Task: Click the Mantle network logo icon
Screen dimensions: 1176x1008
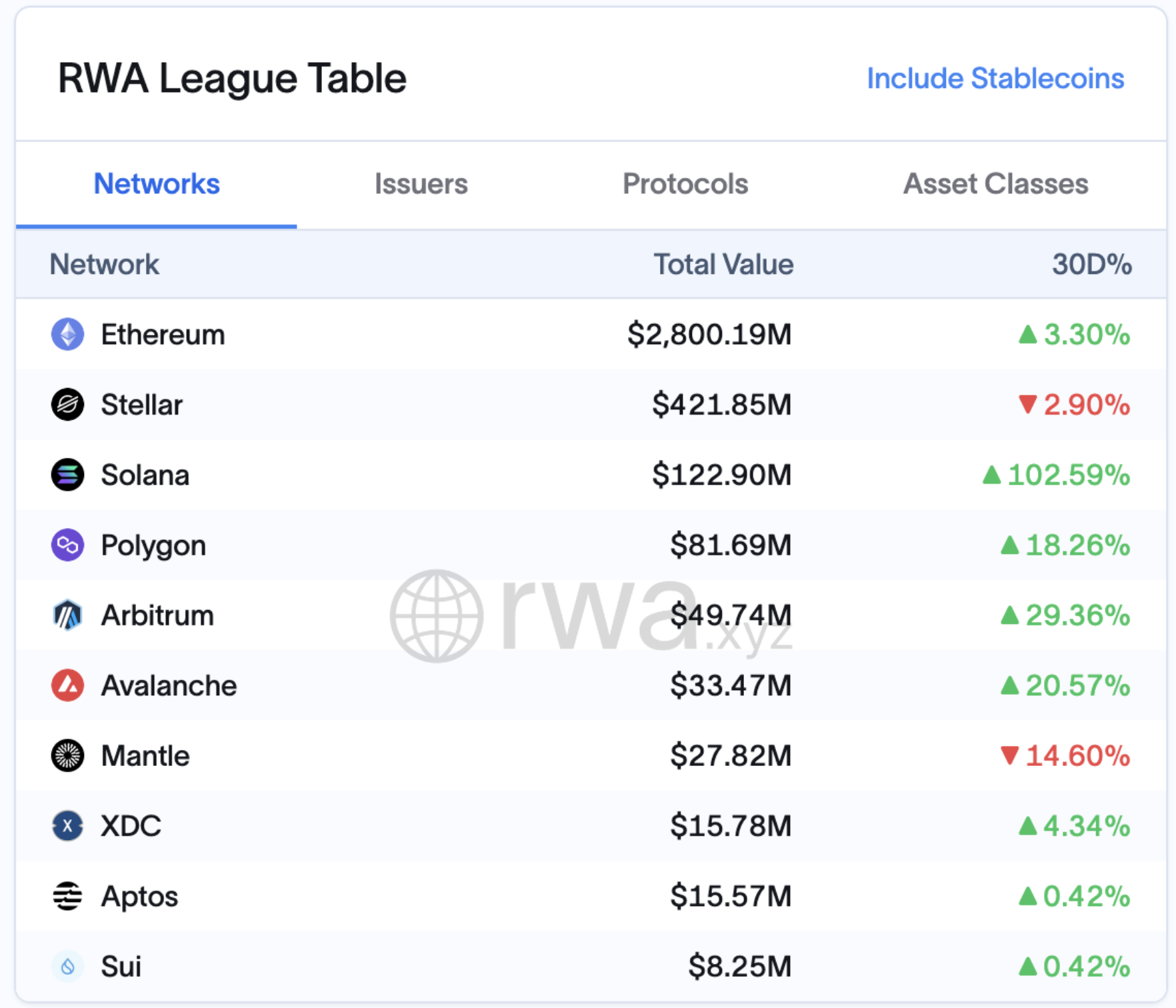Action: (x=67, y=756)
